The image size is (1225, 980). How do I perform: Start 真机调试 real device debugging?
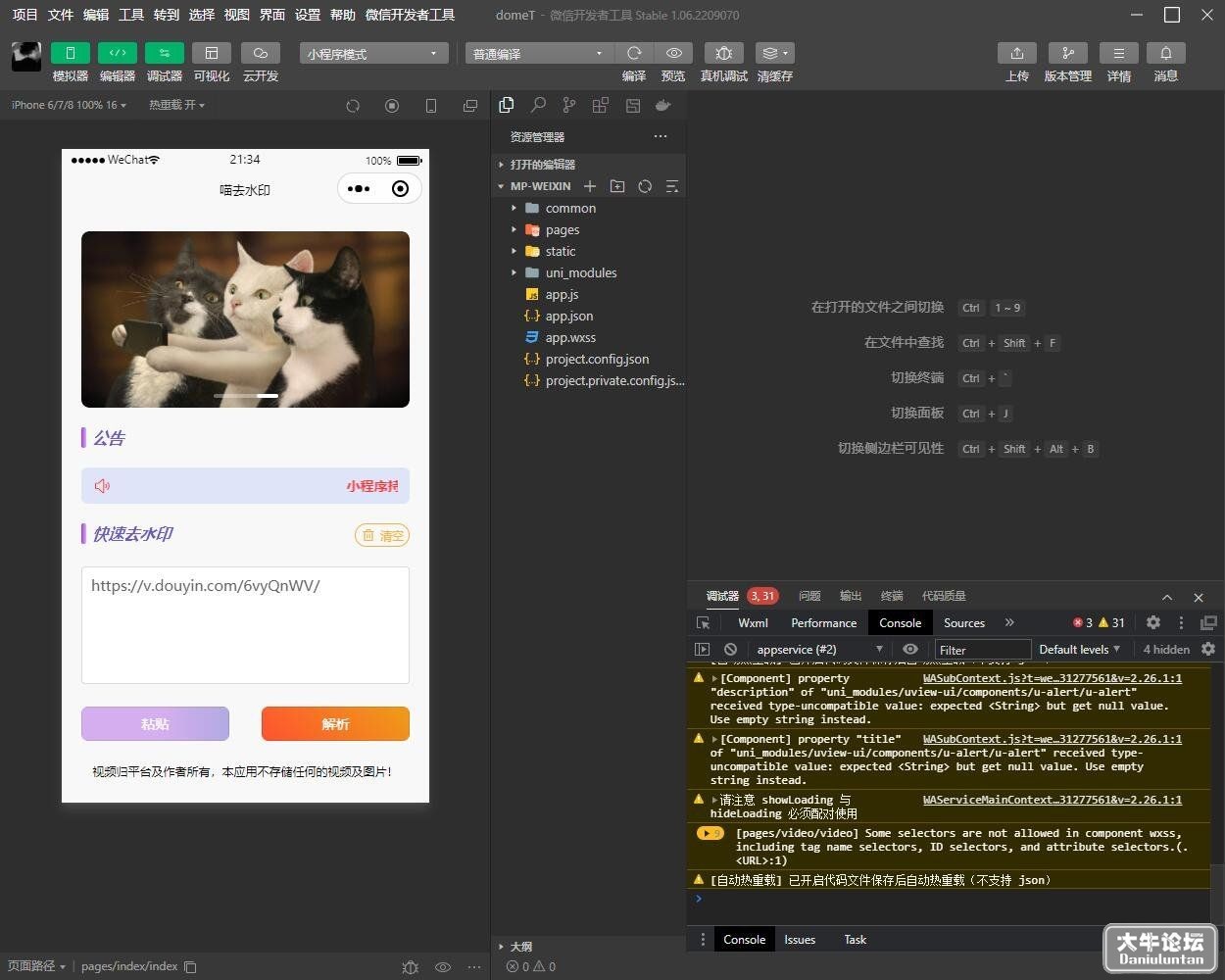724,53
